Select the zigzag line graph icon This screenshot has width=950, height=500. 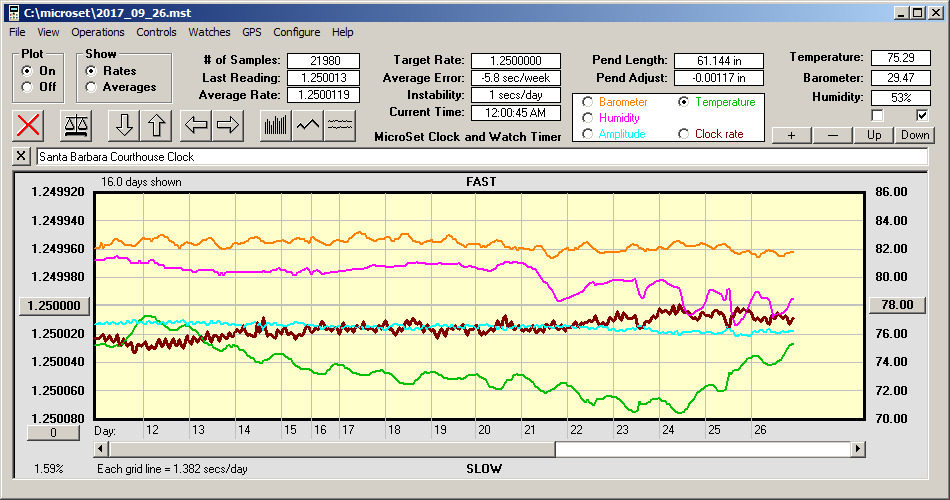click(308, 125)
